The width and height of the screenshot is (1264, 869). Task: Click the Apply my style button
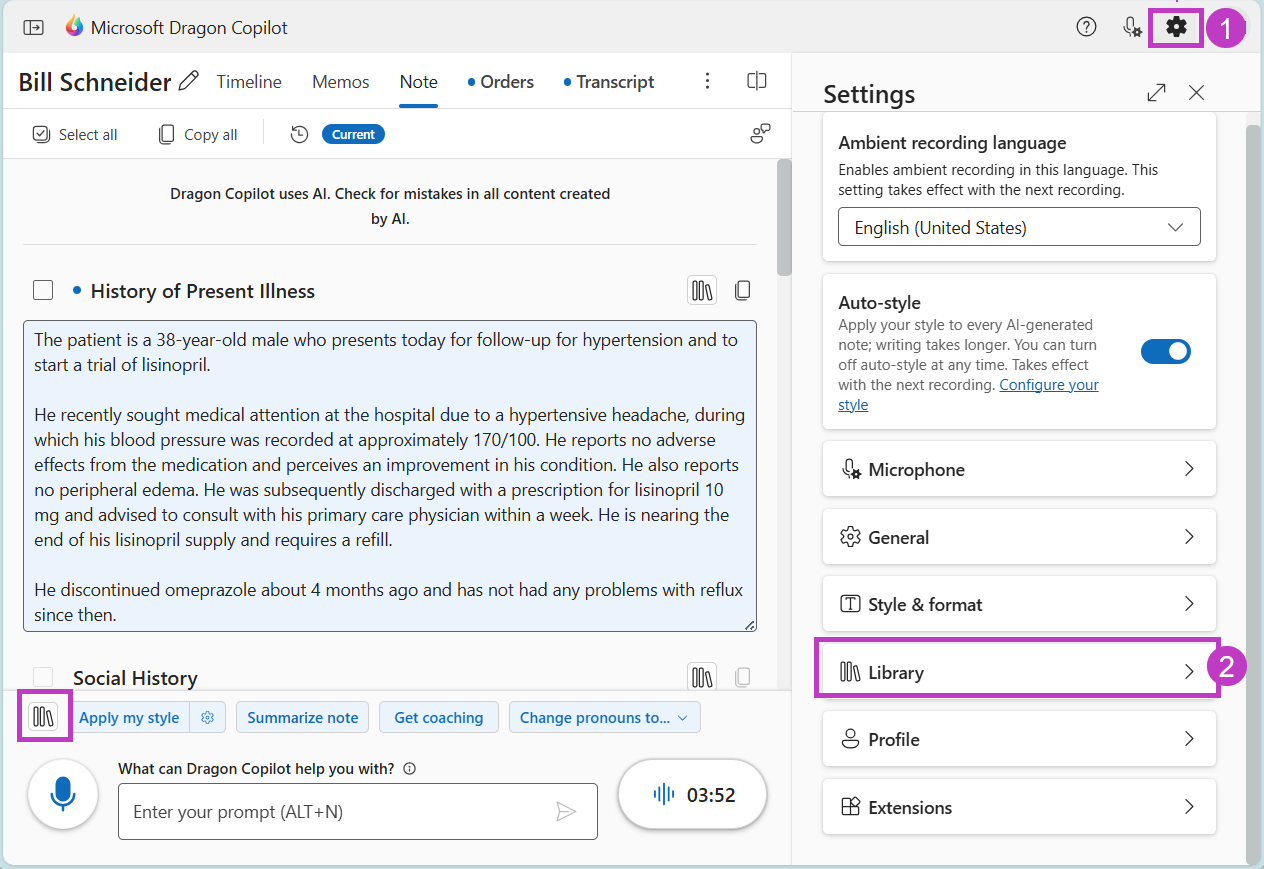click(x=129, y=717)
